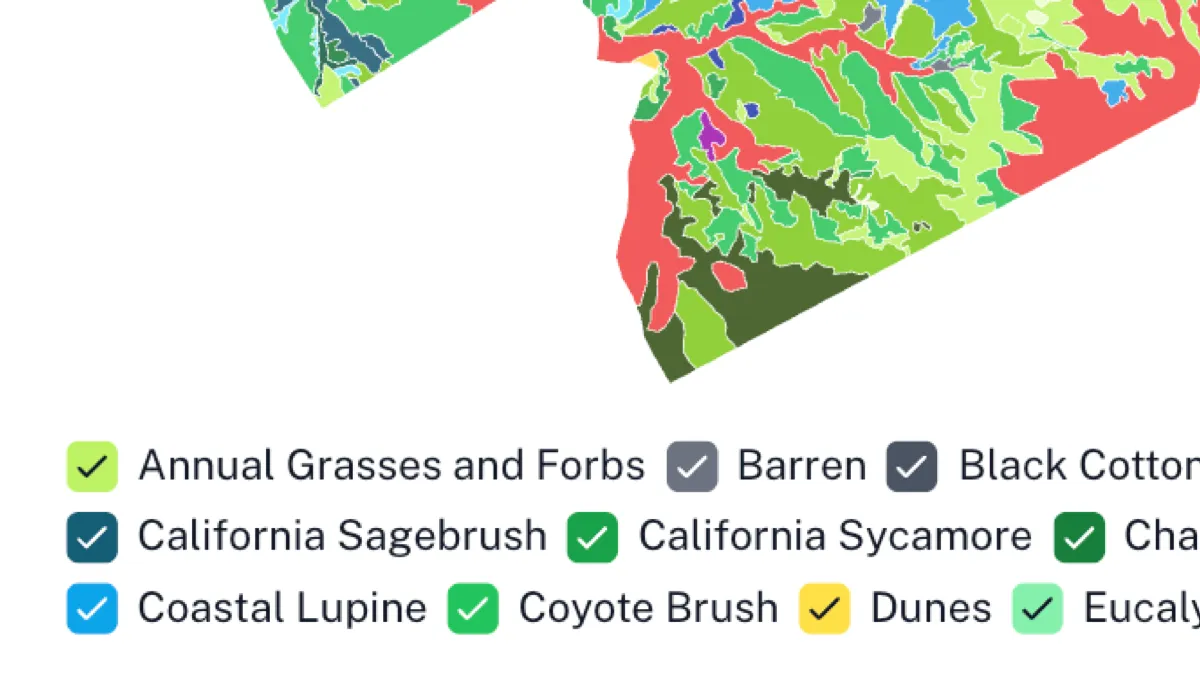This screenshot has height=675, width=1200.
Task: Disable the Black Cottonwood checkbox
Action: coord(911,467)
